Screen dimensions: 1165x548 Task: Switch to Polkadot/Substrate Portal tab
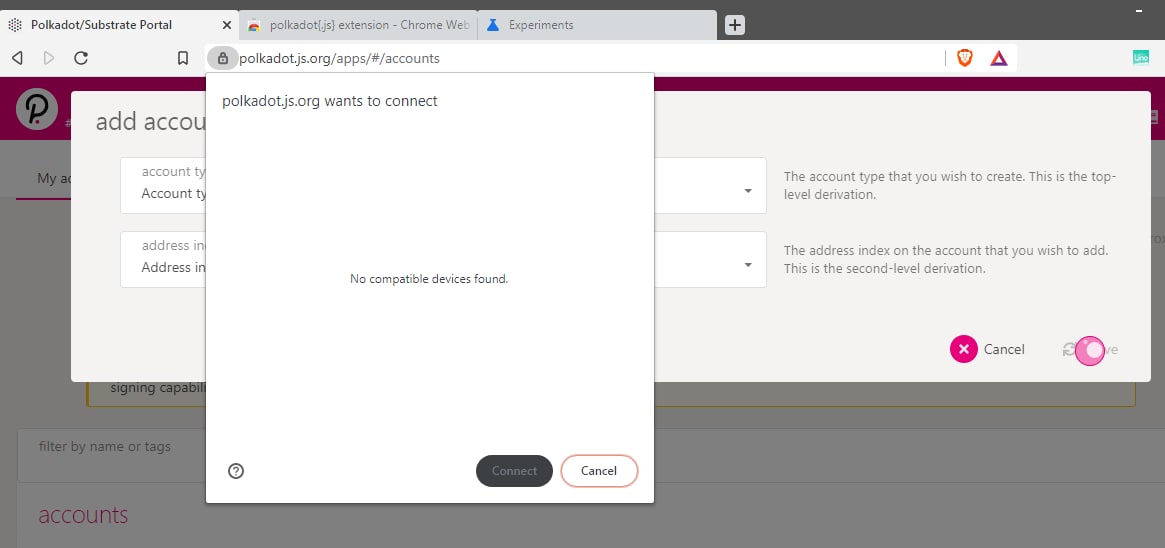point(119,25)
